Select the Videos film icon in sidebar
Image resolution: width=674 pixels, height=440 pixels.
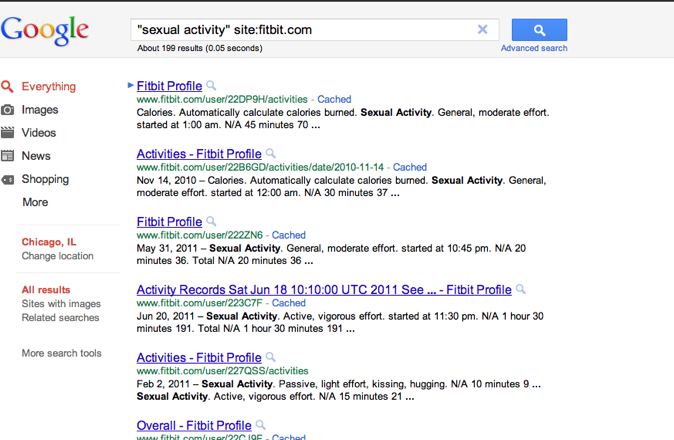(x=8, y=133)
